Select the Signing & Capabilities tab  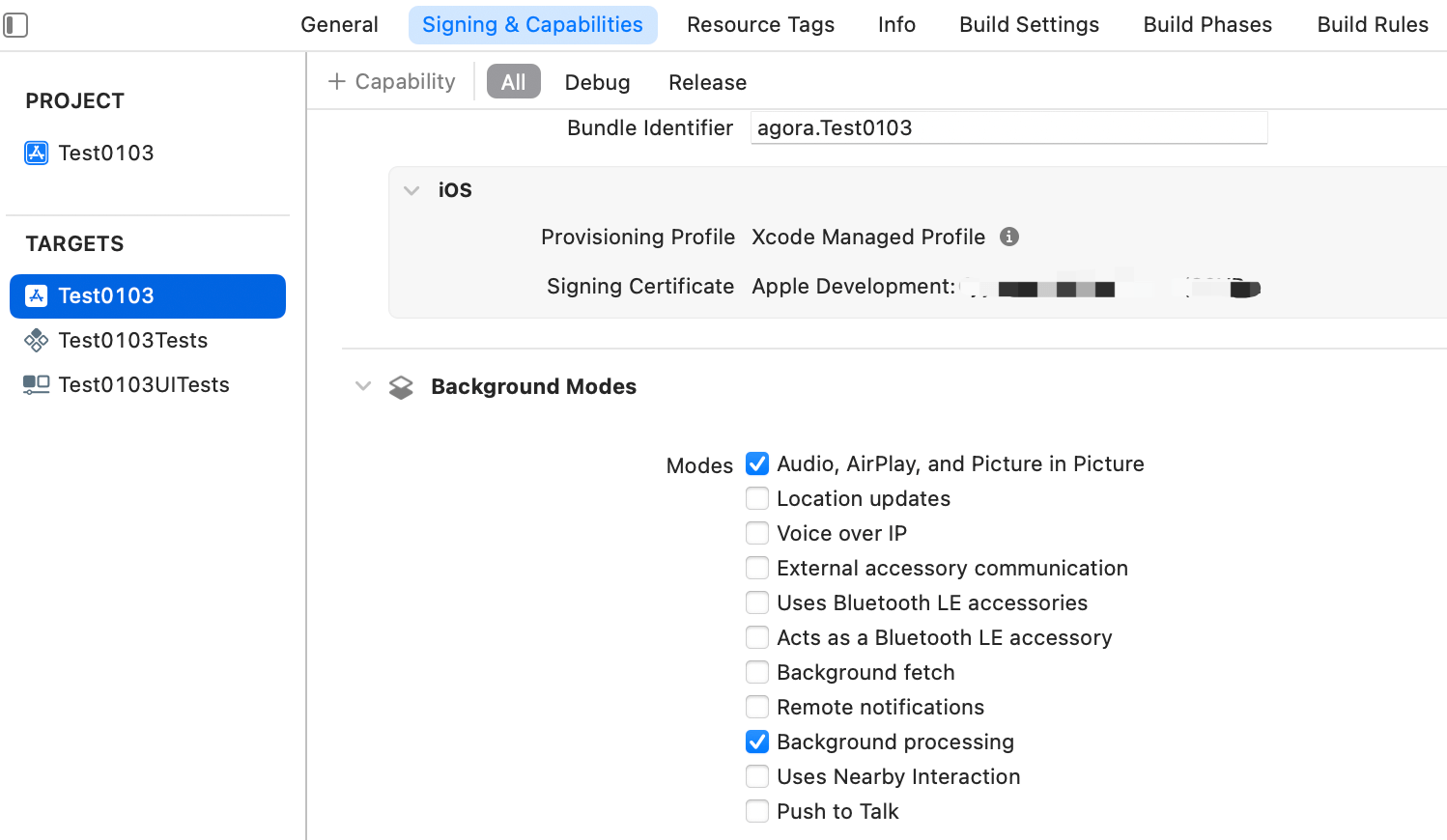[532, 25]
